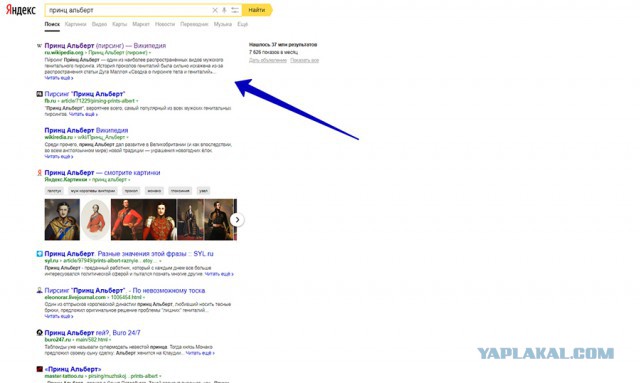Clear the search query with the X icon
The height and width of the screenshot is (383, 640).
coord(215,10)
